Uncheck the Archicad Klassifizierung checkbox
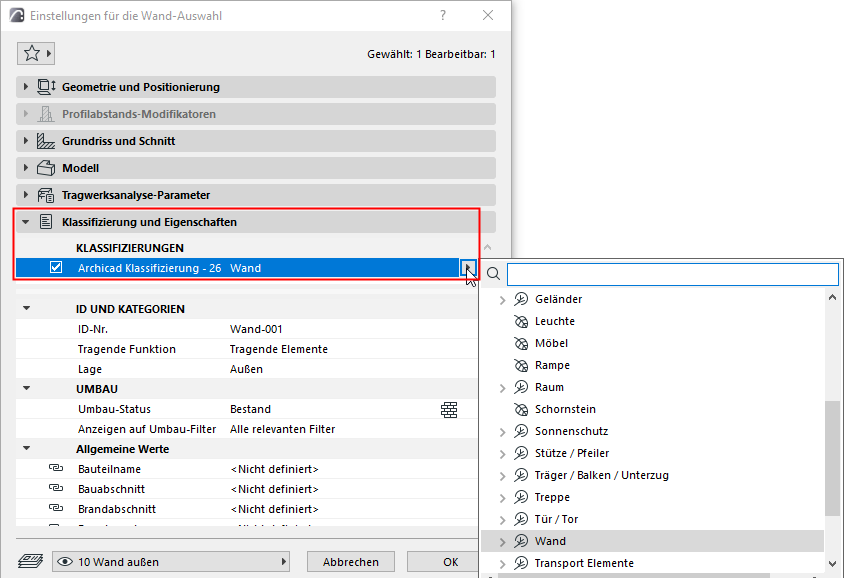Image resolution: width=844 pixels, height=578 pixels. pos(56,267)
